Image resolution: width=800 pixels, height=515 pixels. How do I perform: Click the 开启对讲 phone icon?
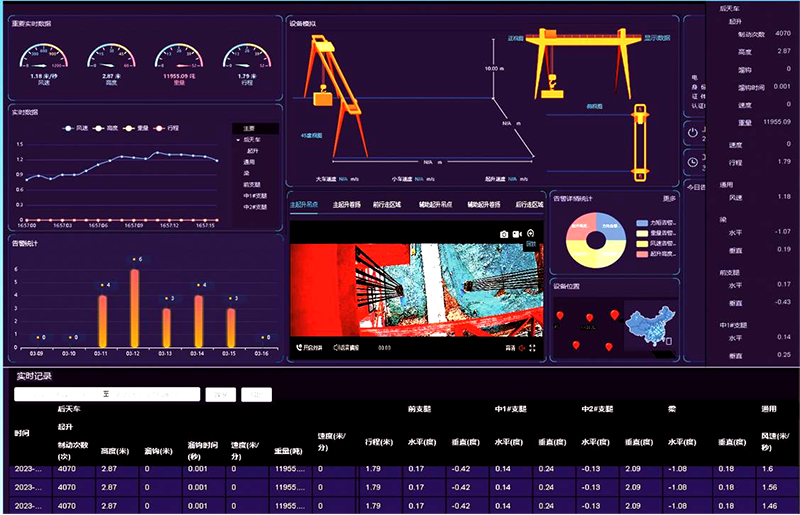point(299,348)
